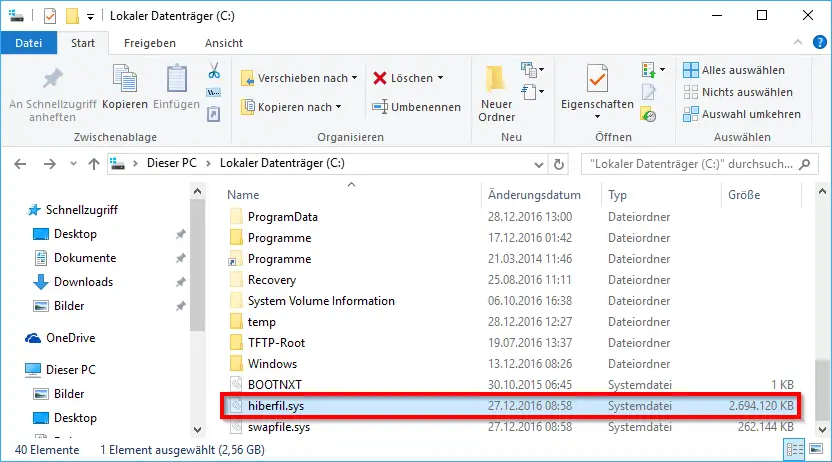832x462 pixels.
Task: Click the new folder quick access toolbar icon
Action: click(72, 16)
